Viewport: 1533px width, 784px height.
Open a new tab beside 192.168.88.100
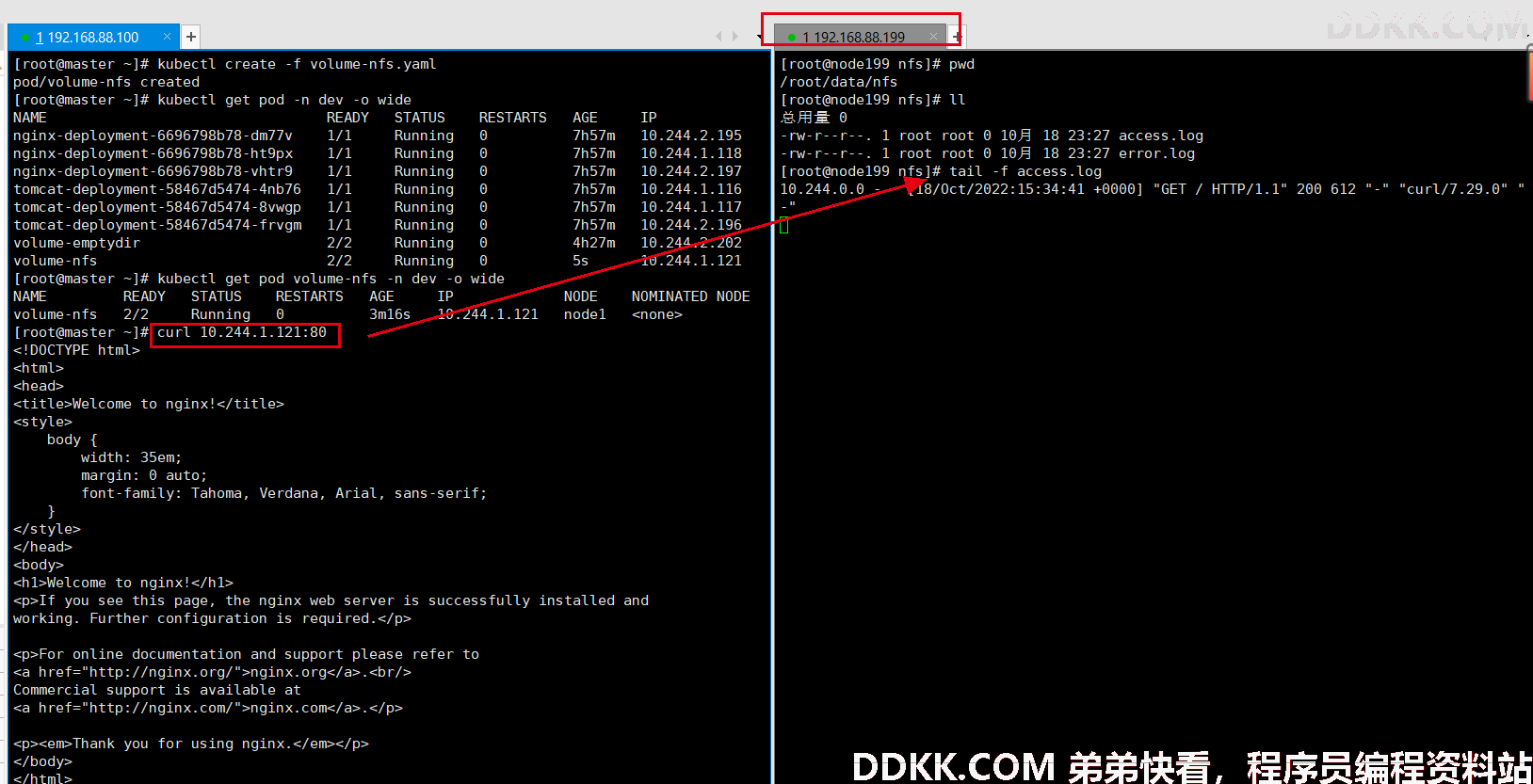click(191, 37)
